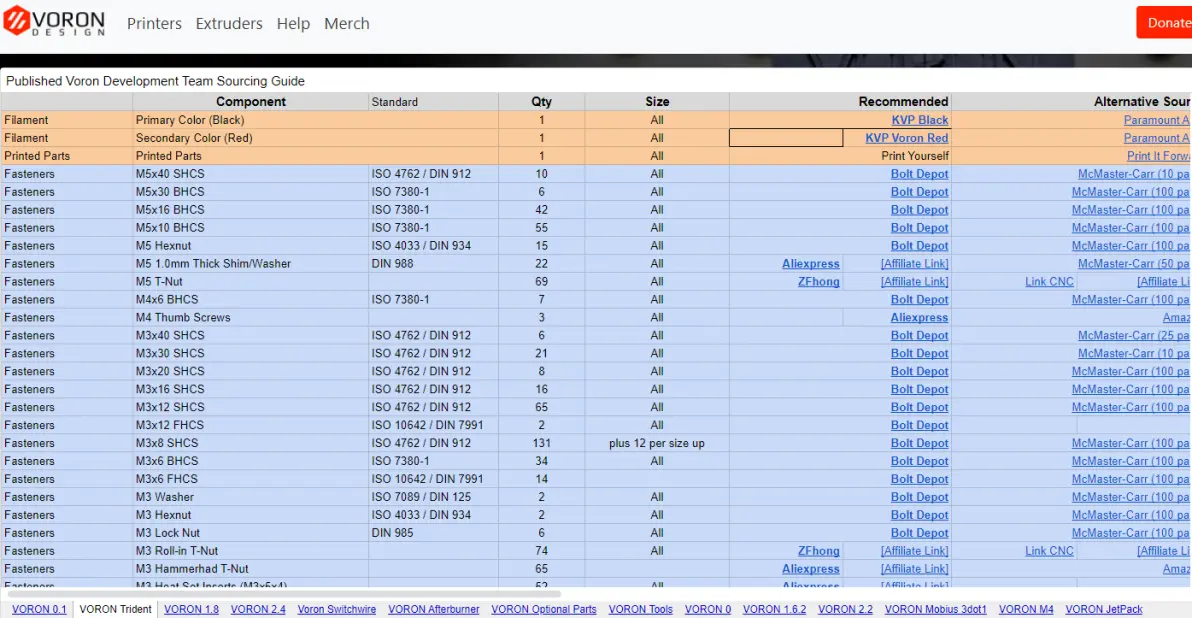Select the 'ISO 10642 / DIN 7991' cell for M3x12 FHCS
Viewport: 1192px width, 618px height.
click(433, 425)
